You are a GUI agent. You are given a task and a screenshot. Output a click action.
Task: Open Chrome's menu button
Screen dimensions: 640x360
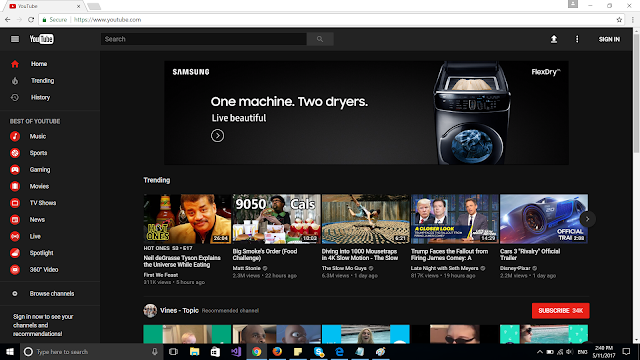[633, 20]
